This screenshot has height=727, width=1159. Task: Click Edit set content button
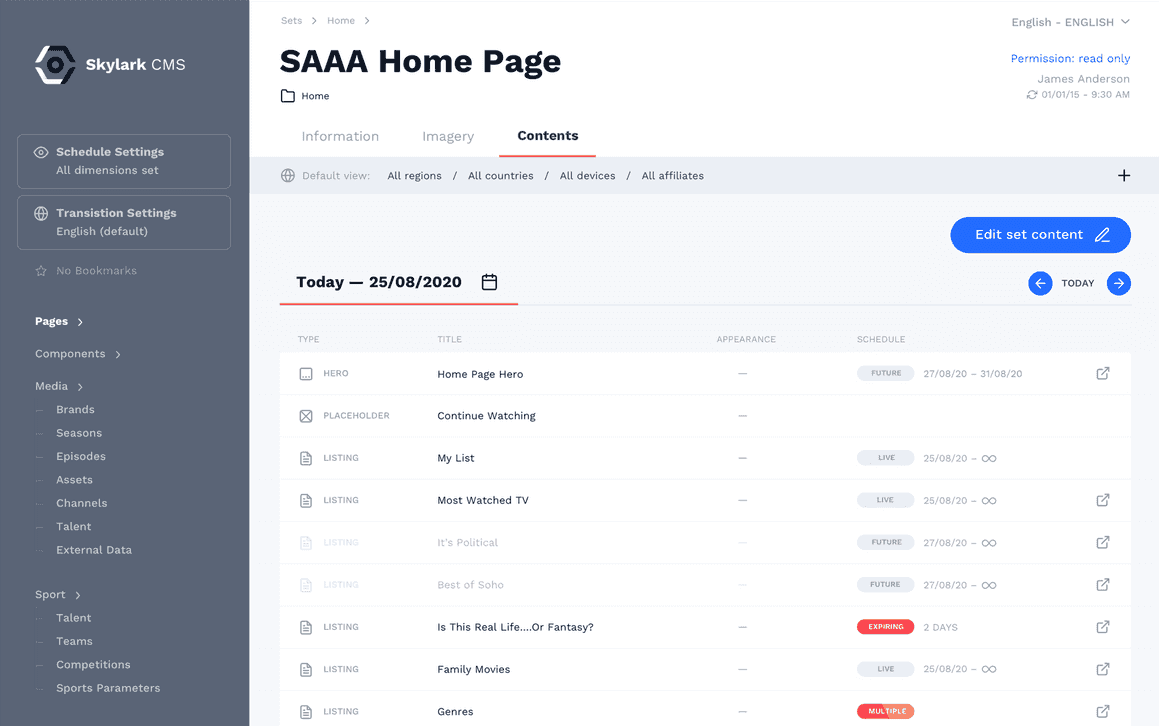click(x=1040, y=235)
